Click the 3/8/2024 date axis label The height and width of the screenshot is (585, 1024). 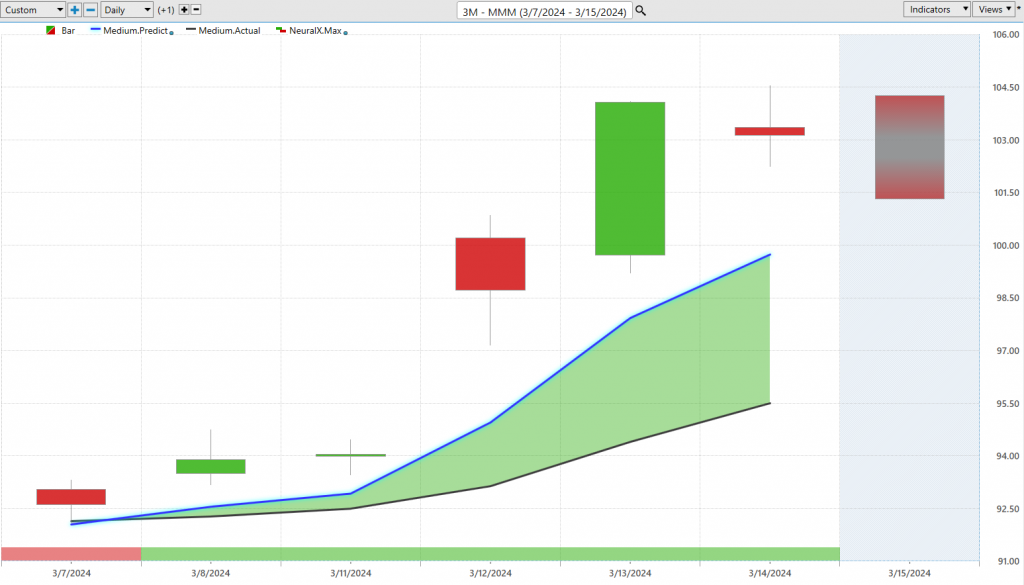(210, 573)
